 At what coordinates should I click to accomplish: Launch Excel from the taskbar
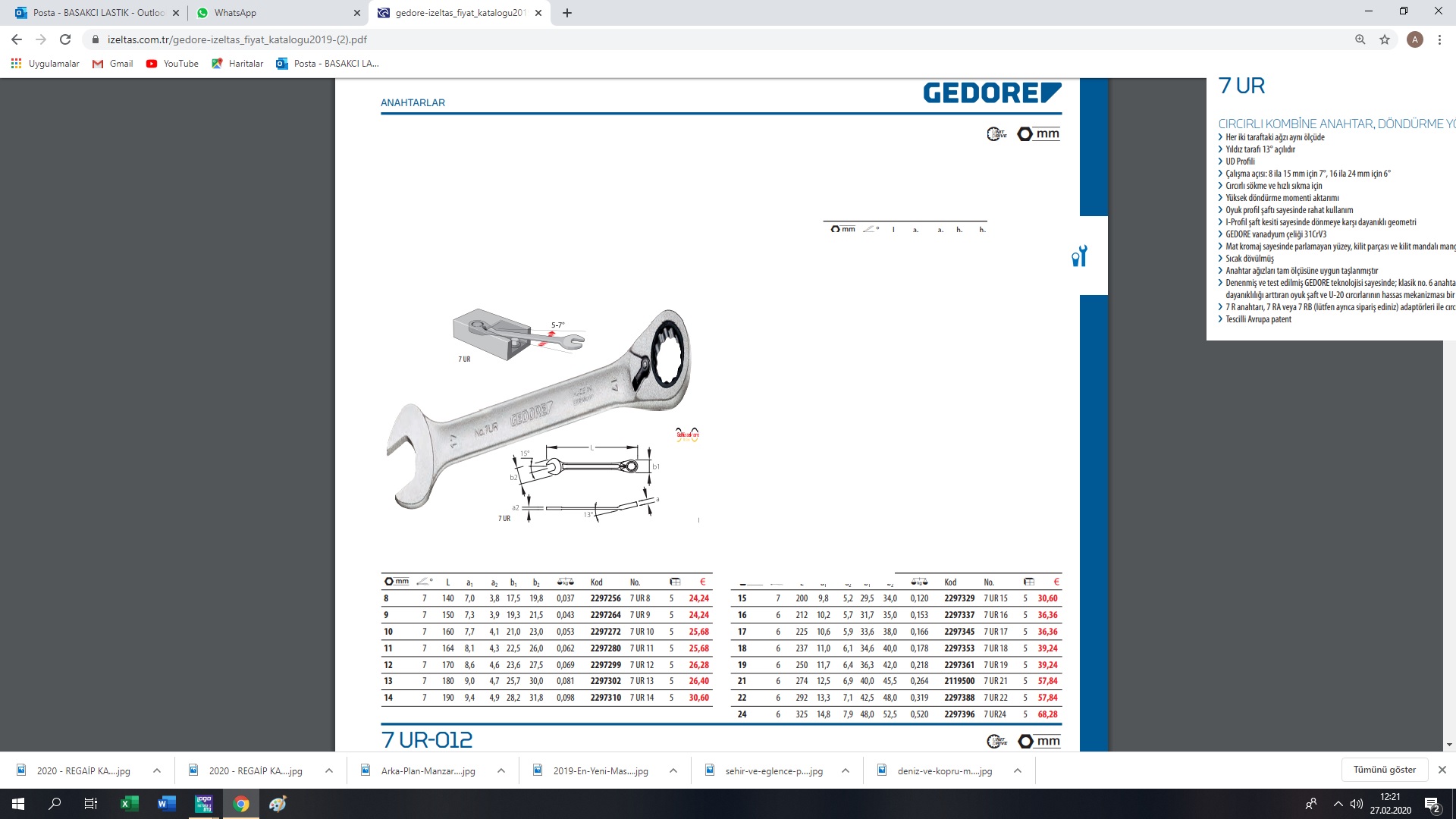click(x=129, y=804)
